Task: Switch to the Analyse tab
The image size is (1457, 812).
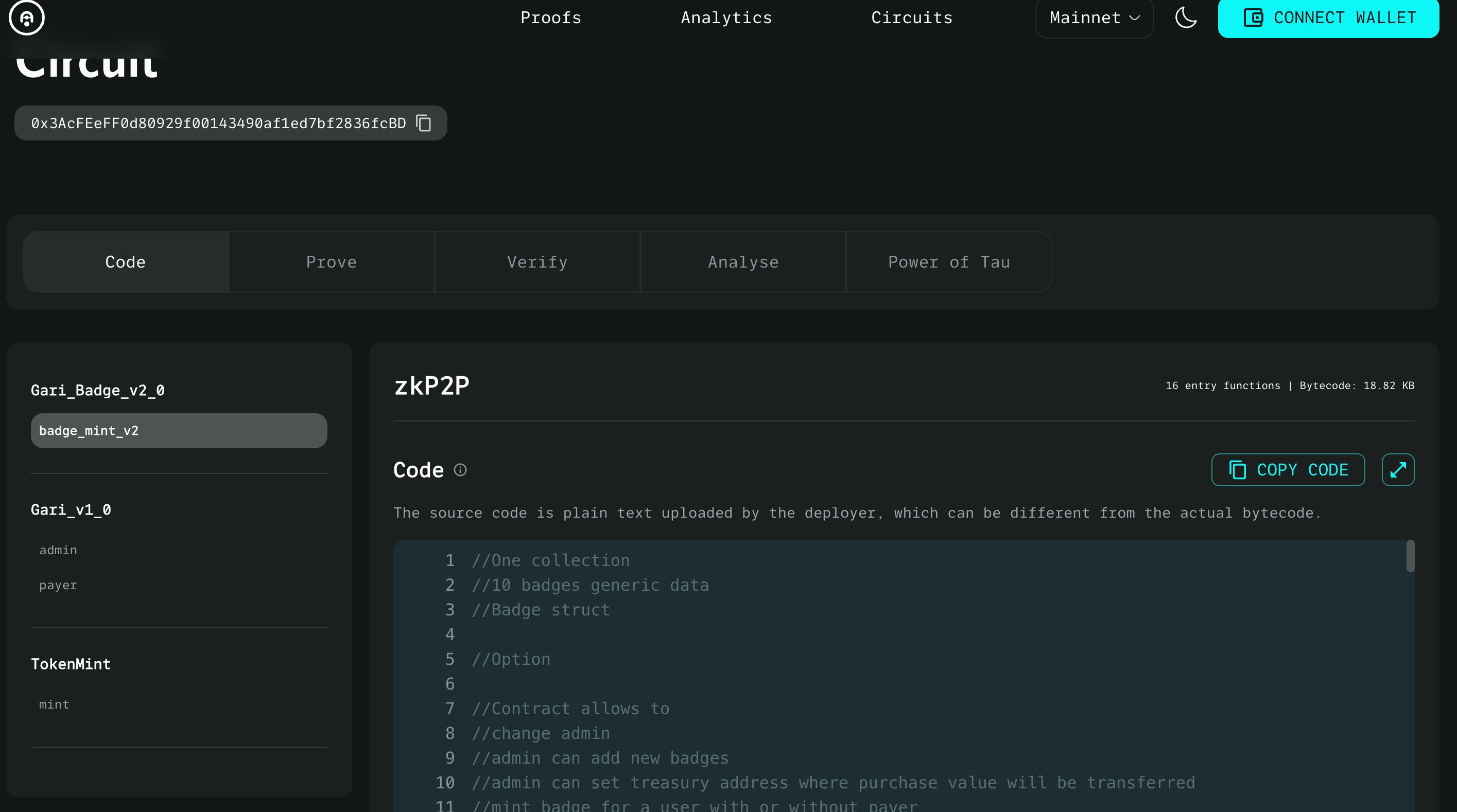Action: 743,261
